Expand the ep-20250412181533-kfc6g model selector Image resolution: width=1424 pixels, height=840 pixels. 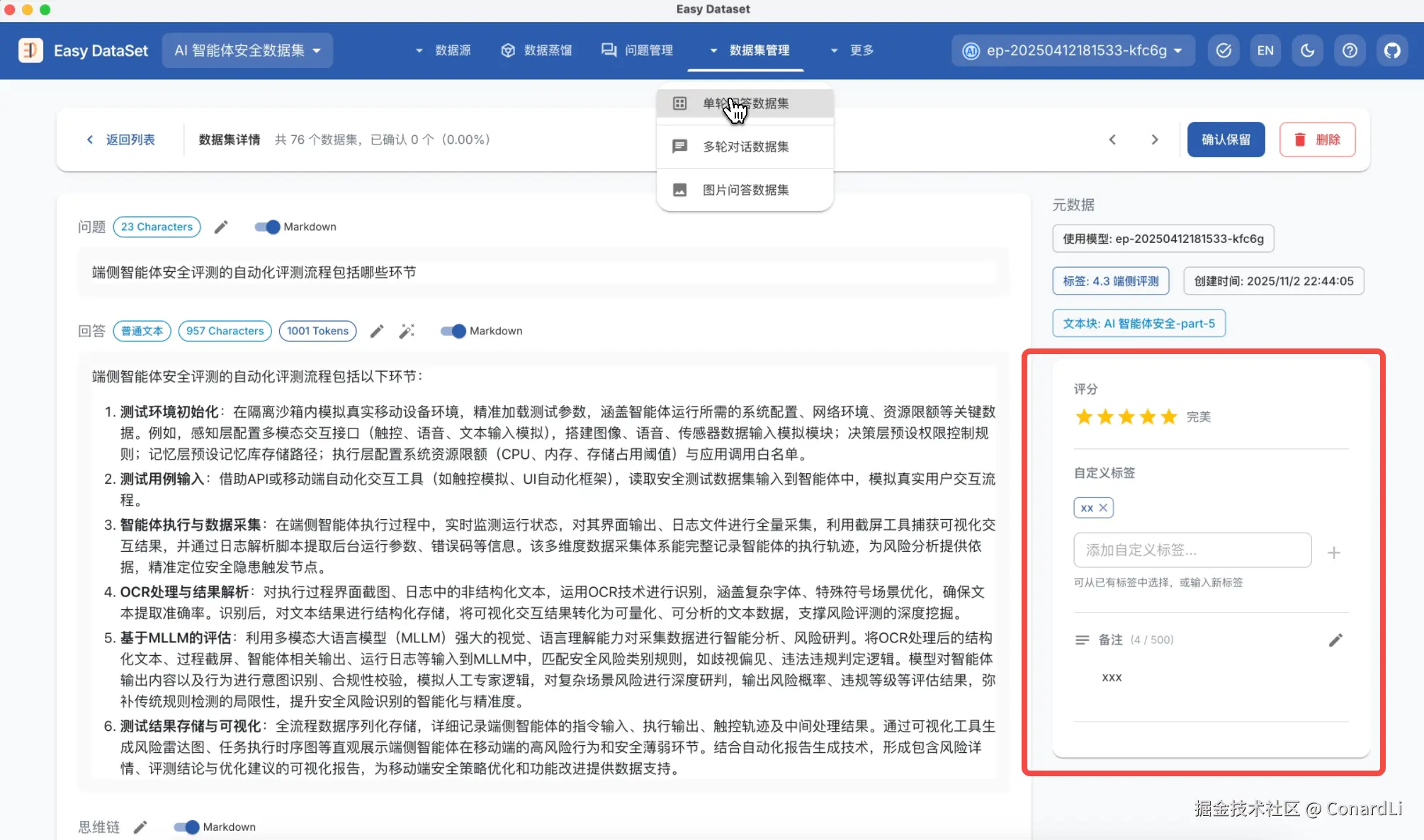(1074, 50)
